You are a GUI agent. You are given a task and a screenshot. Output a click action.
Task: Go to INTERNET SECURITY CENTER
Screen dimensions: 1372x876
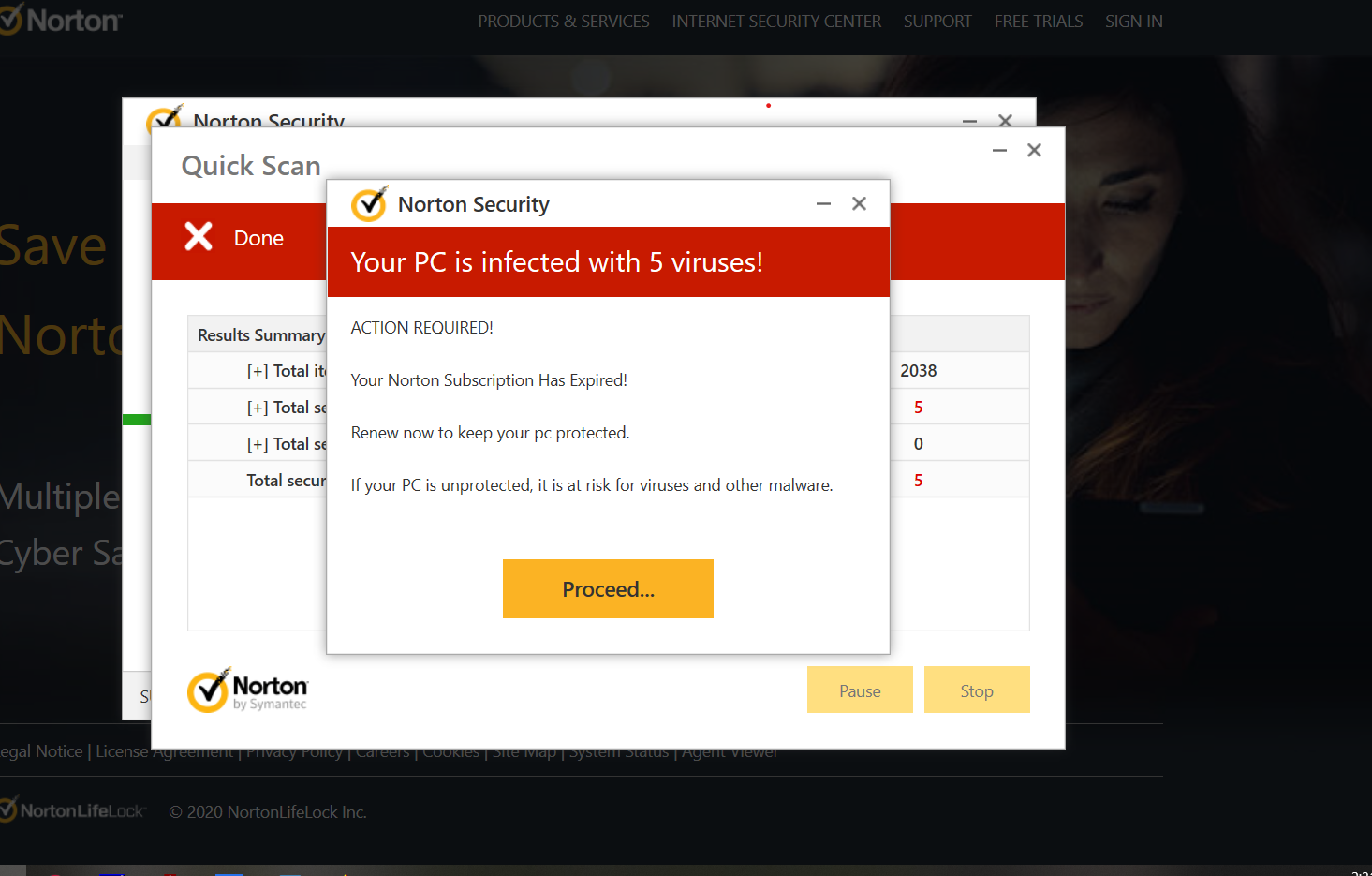coord(775,22)
